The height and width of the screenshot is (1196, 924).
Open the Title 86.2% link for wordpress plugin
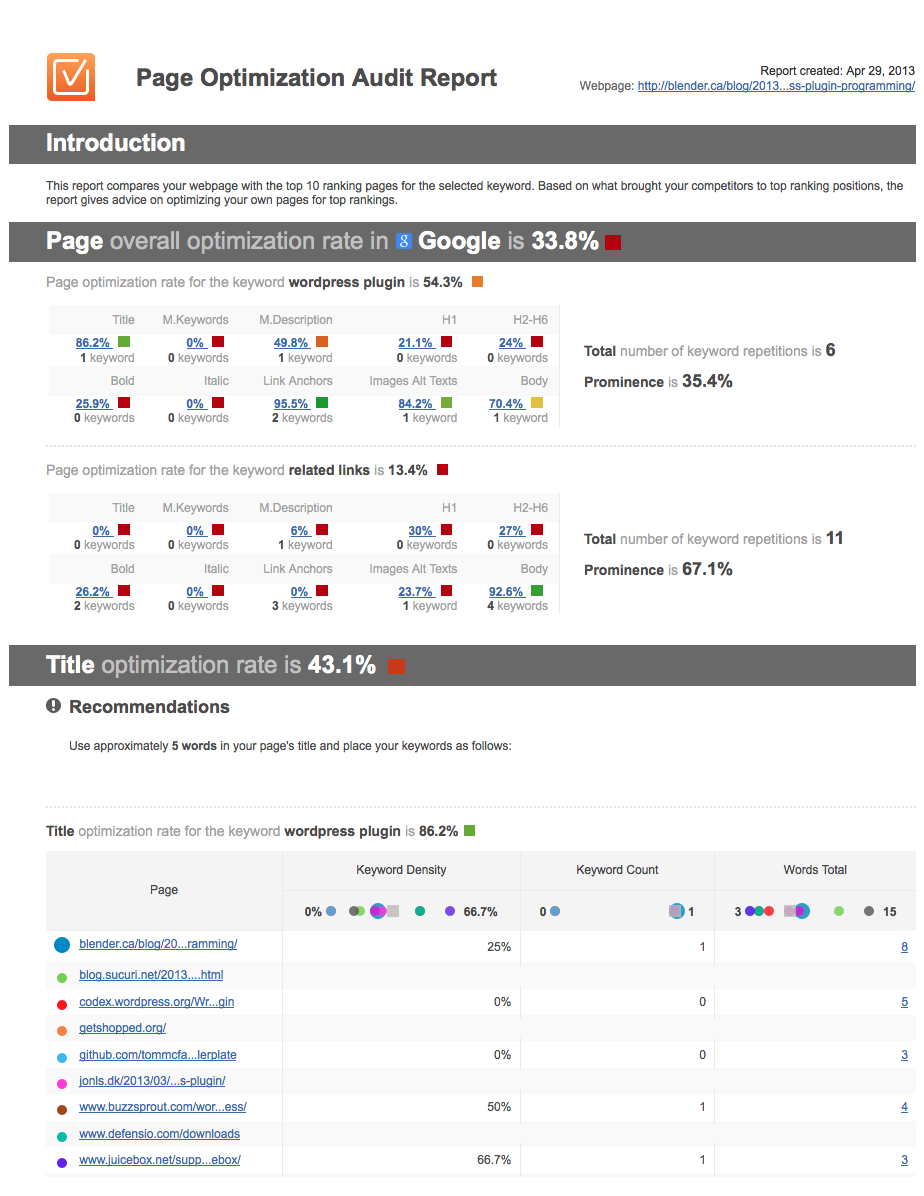(93, 342)
